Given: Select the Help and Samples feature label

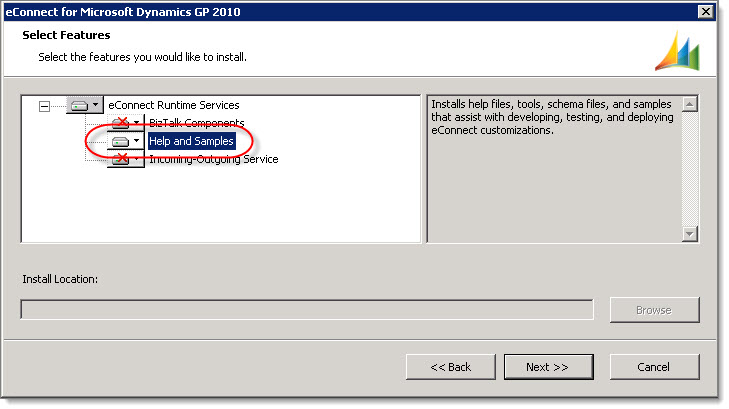Looking at the screenshot, I should click(191, 141).
